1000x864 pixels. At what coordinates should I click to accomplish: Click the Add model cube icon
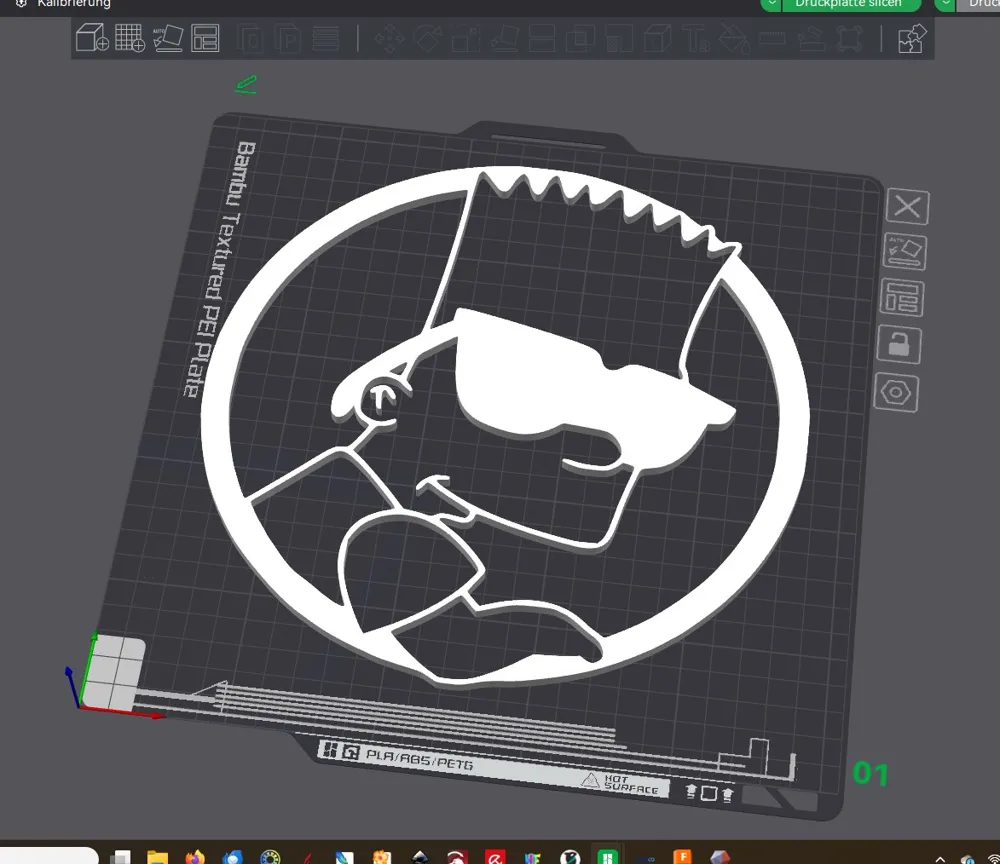tap(92, 38)
